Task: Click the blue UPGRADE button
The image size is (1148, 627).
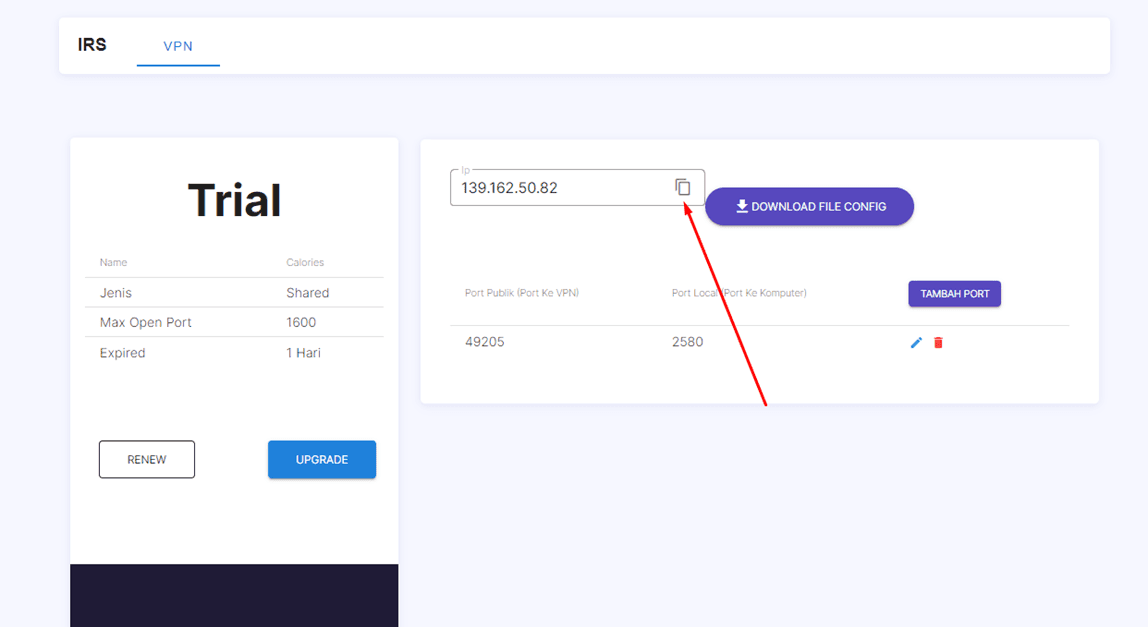Action: (x=322, y=460)
